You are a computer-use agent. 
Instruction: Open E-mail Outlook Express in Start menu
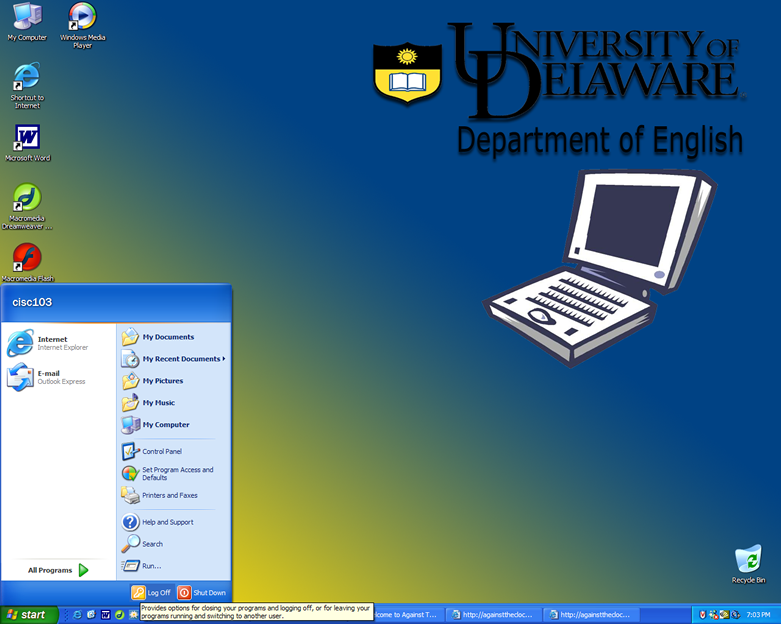[59, 377]
